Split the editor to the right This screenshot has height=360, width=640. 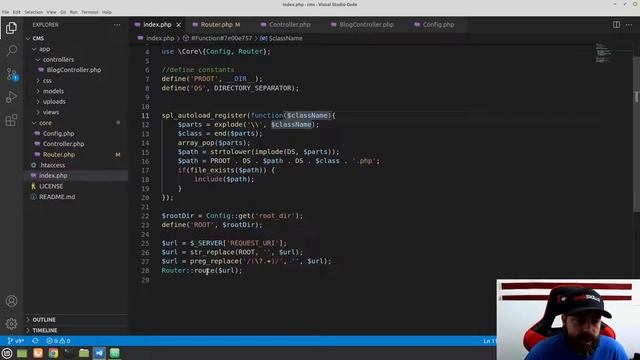(616, 25)
